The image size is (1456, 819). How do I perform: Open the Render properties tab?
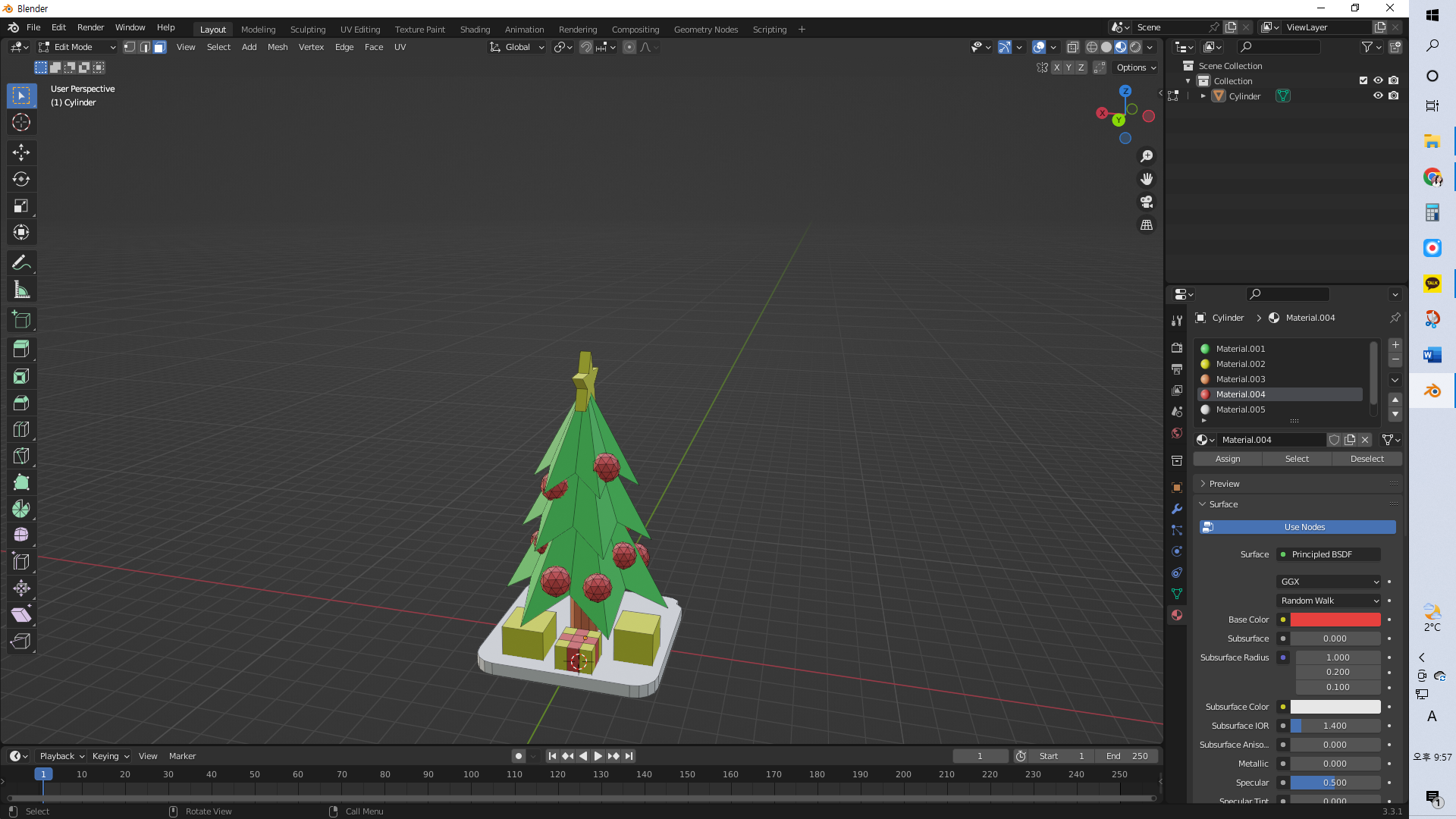click(x=1177, y=348)
